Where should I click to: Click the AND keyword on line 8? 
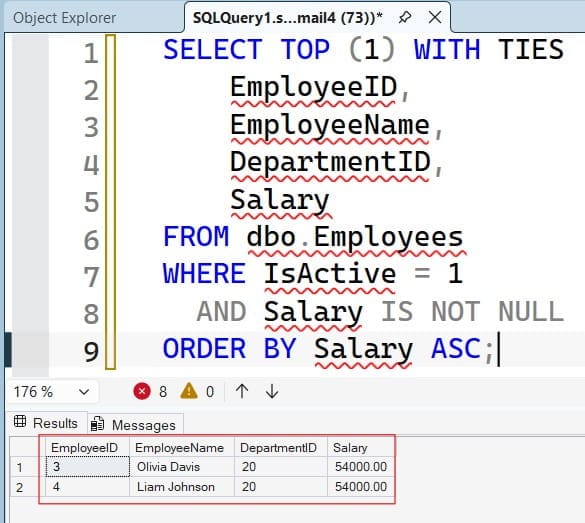point(221,311)
